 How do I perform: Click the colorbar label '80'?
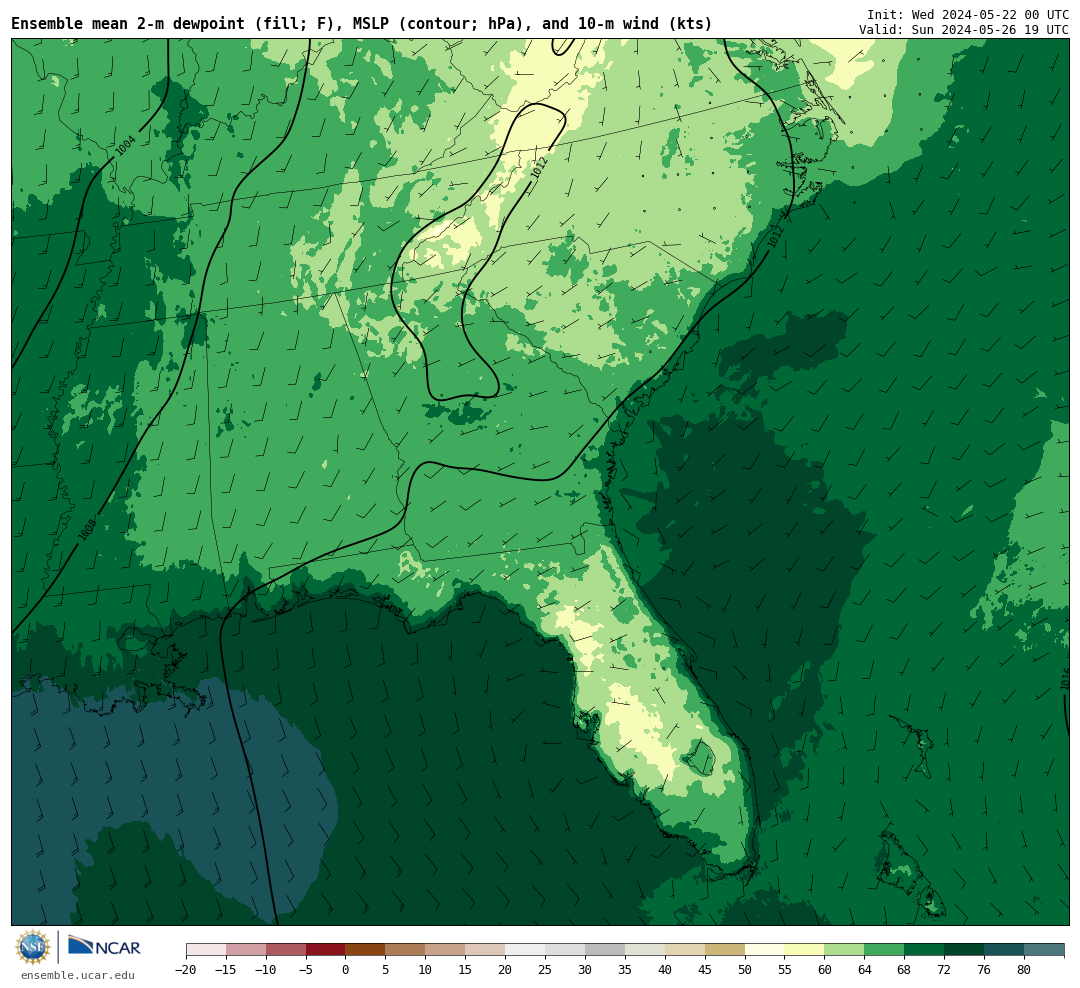coord(1025,970)
